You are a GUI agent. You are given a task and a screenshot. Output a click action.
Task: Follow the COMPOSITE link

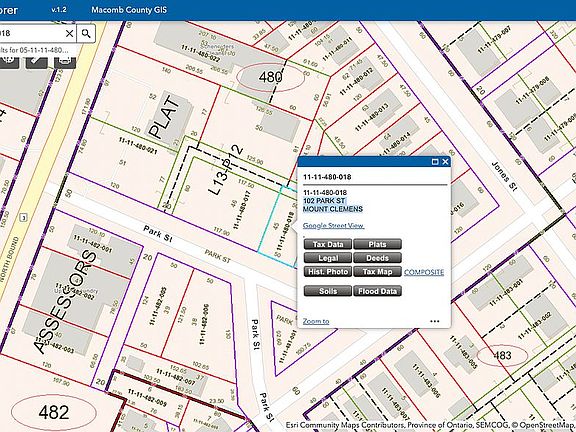click(x=424, y=272)
